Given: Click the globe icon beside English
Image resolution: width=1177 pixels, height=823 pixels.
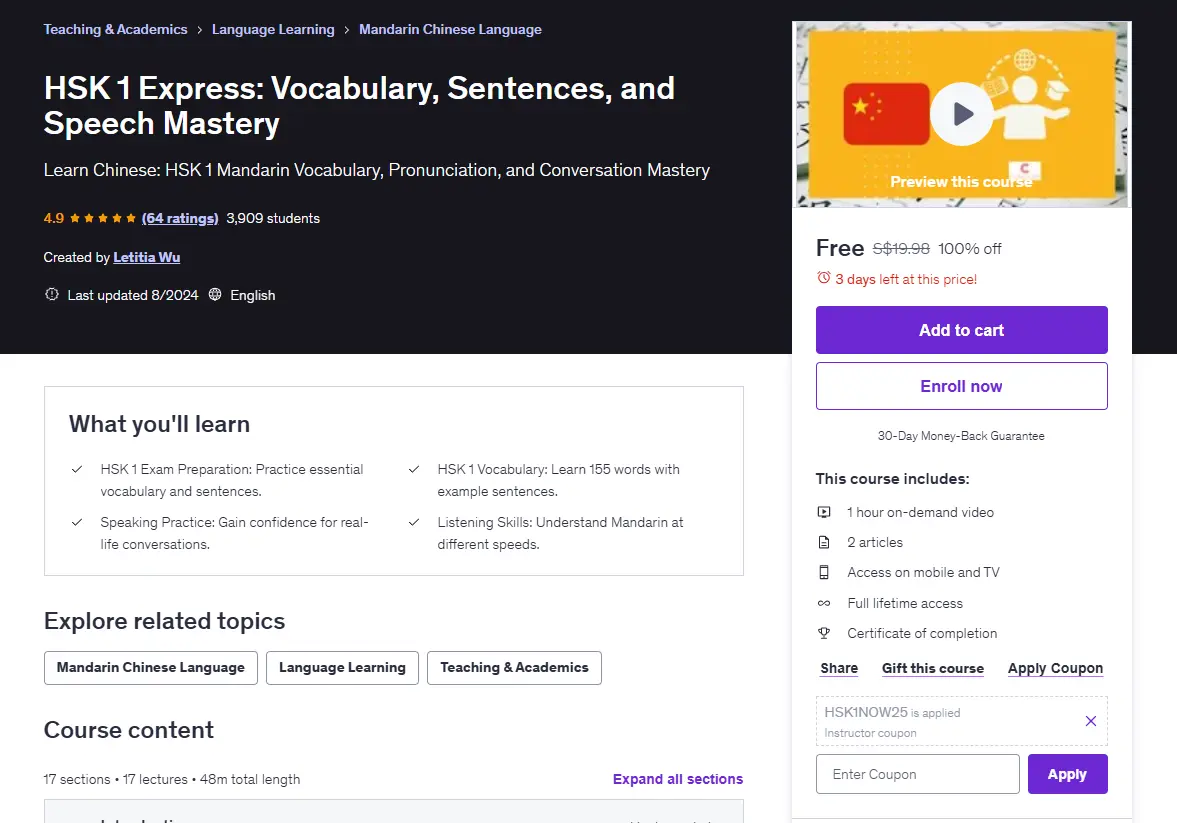Looking at the screenshot, I should click(215, 294).
